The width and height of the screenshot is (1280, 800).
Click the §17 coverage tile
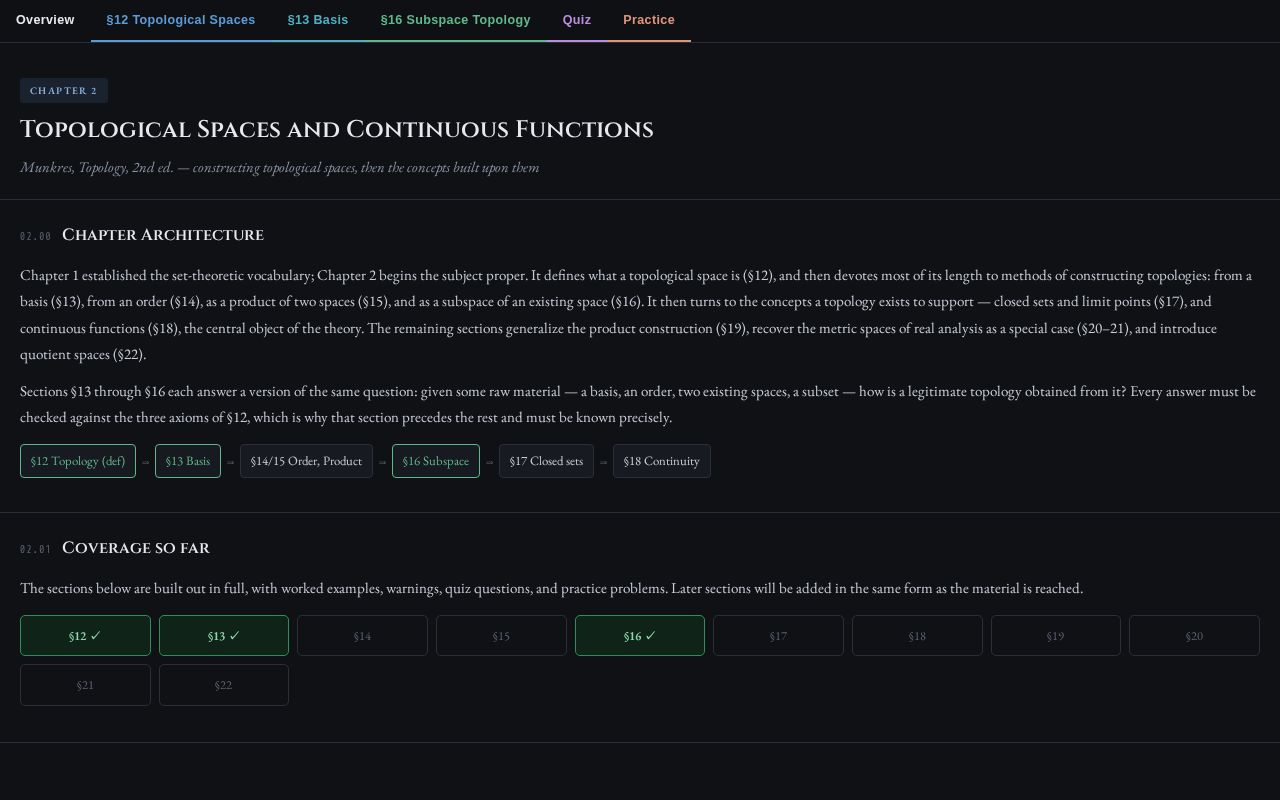pos(778,636)
